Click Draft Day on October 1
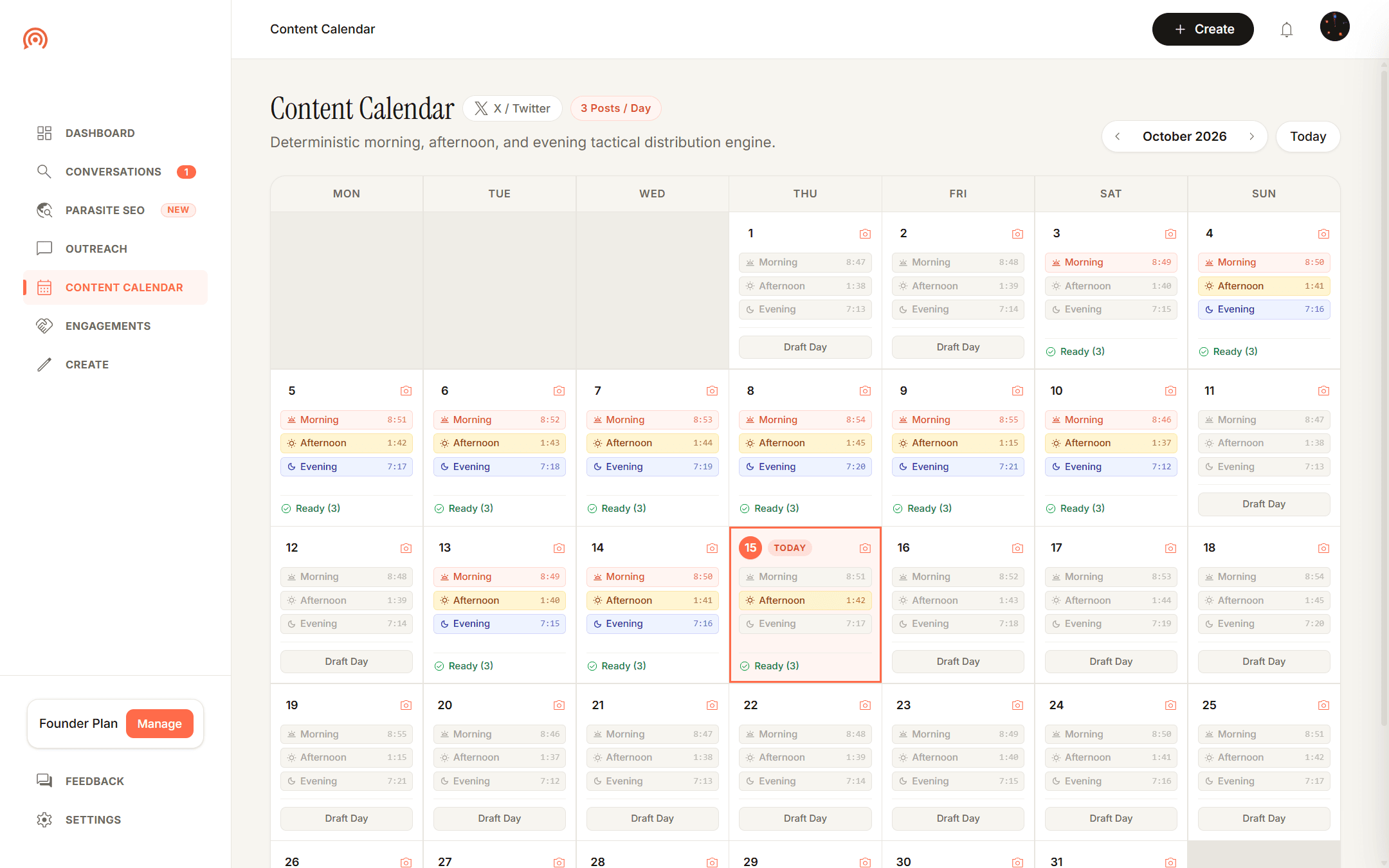Viewport: 1389px width, 868px height. (805, 347)
